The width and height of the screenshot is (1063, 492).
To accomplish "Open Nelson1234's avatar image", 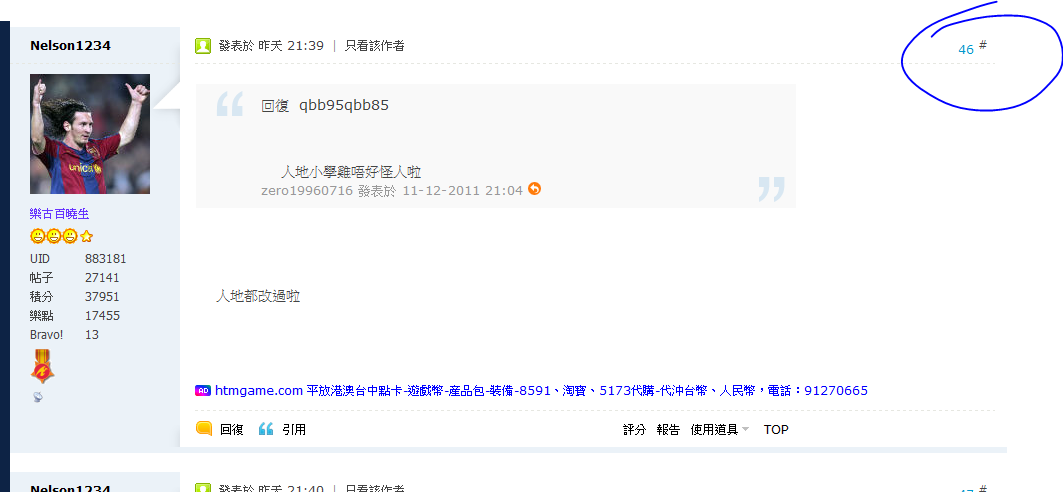I will 90,134.
